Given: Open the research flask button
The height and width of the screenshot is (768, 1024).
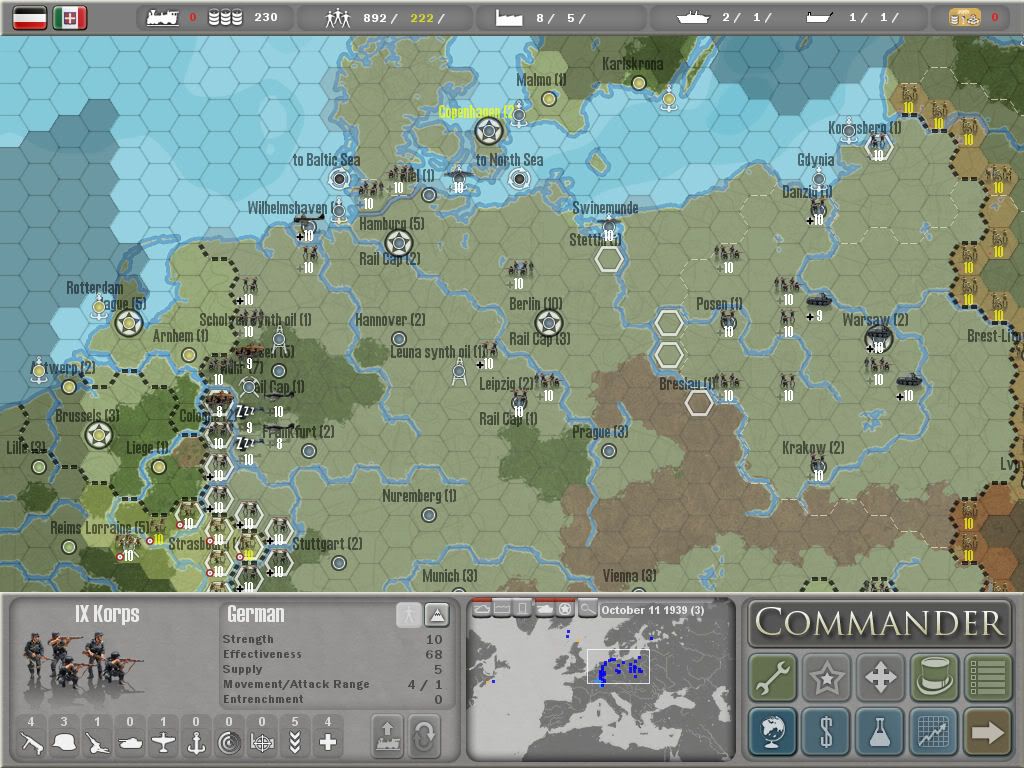Looking at the screenshot, I should click(880, 731).
